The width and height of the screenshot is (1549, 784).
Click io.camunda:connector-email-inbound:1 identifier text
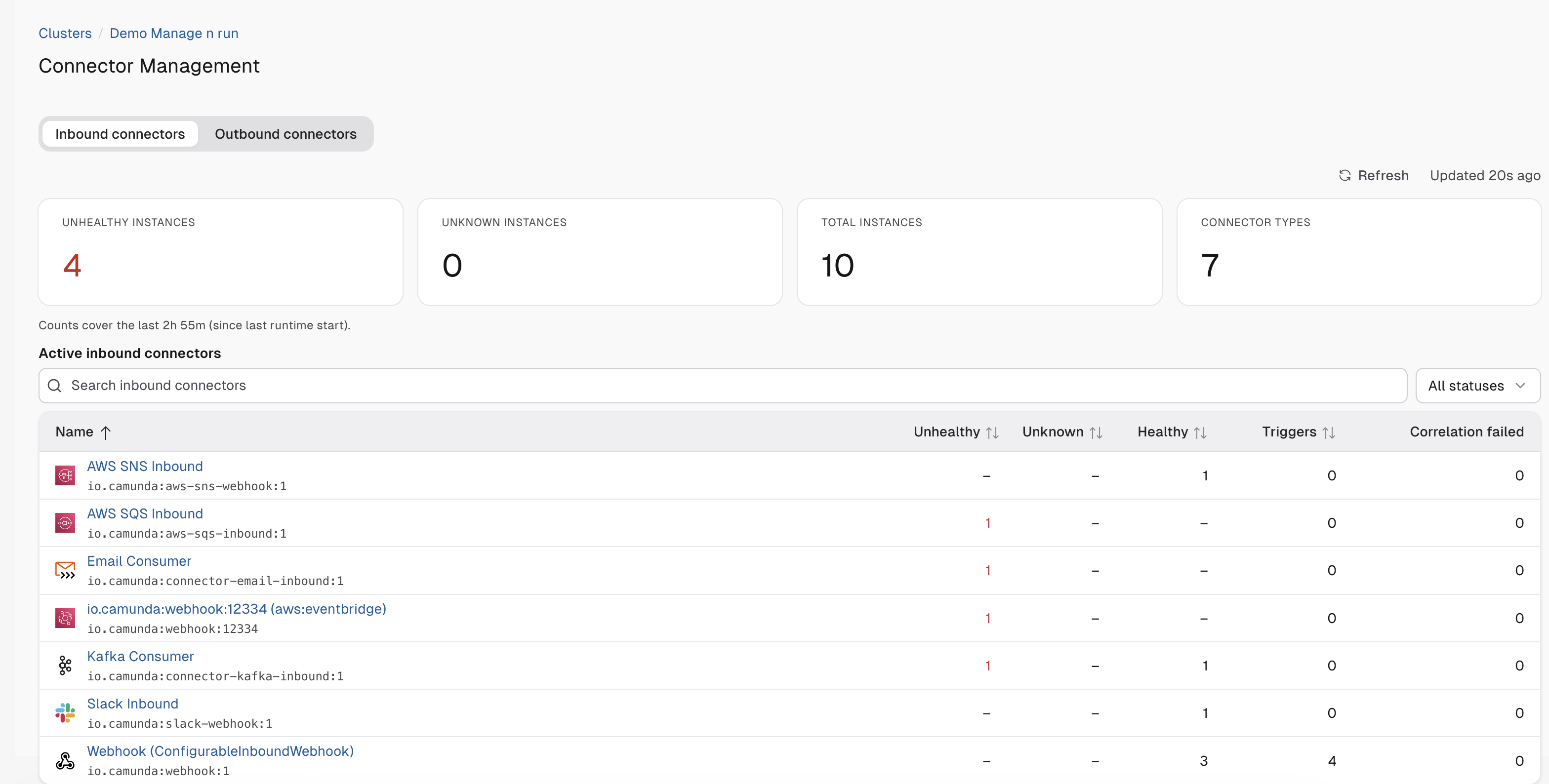(215, 582)
